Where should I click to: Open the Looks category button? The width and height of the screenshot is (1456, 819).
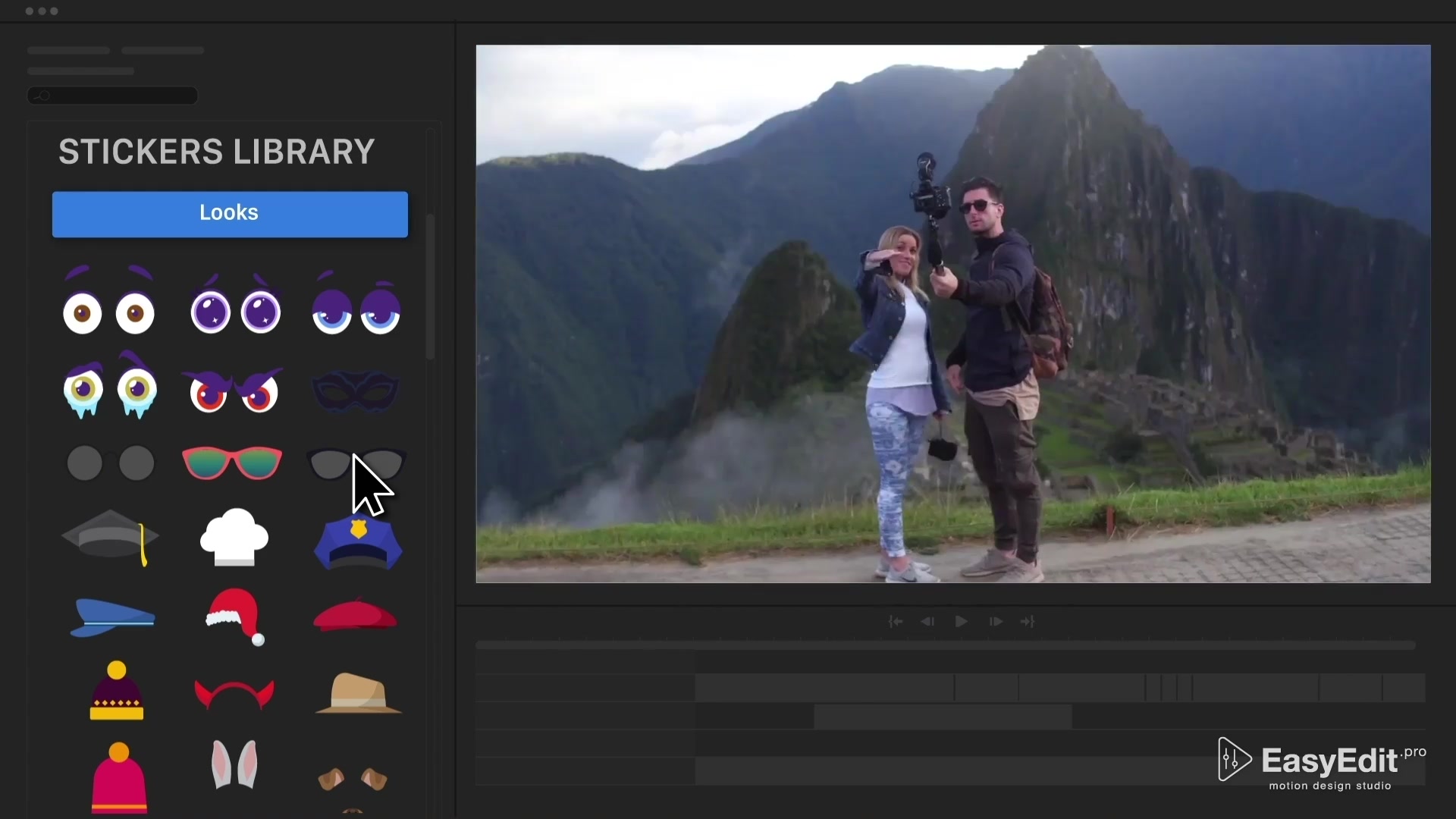tap(230, 214)
